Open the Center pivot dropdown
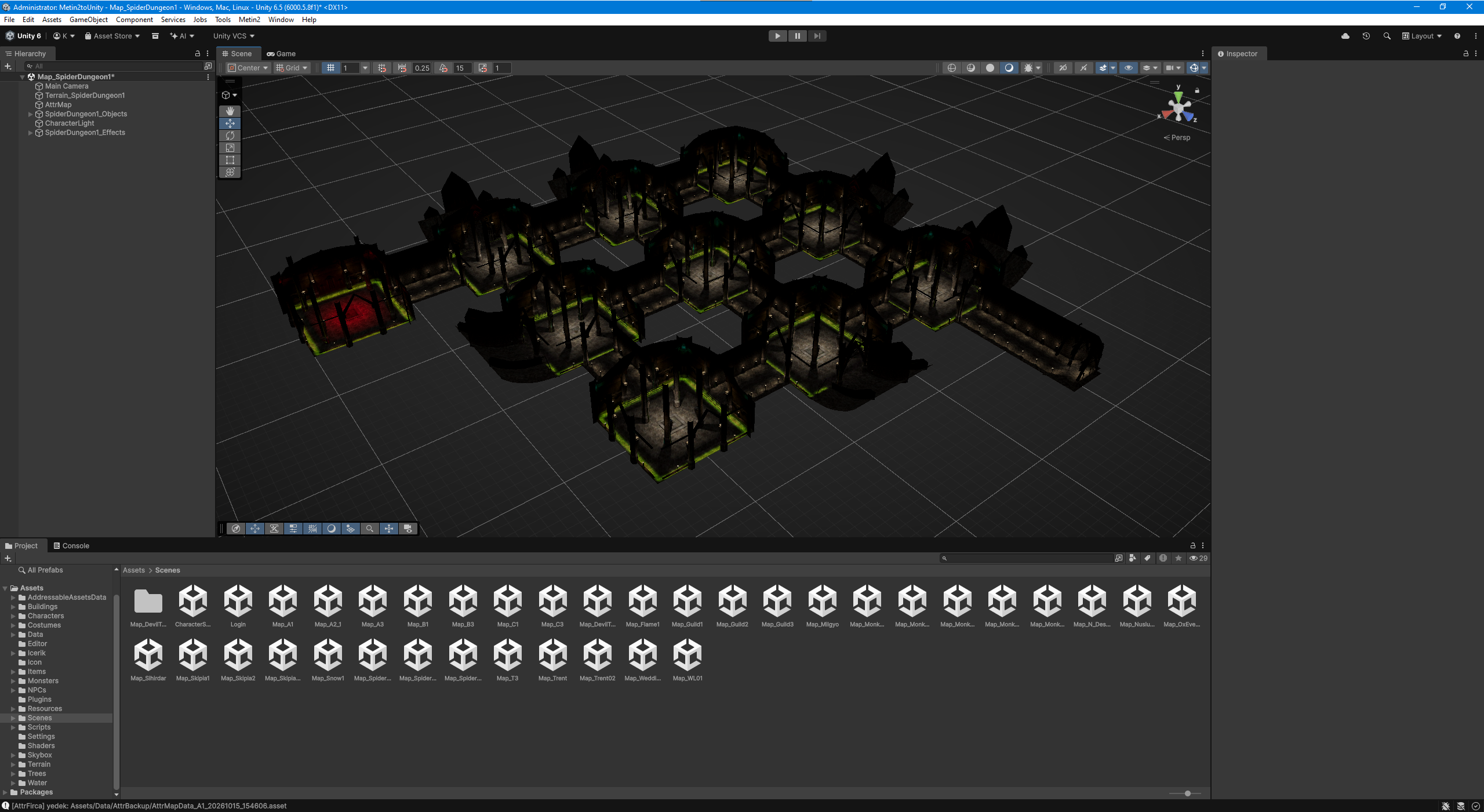The image size is (1484, 812). 248,68
